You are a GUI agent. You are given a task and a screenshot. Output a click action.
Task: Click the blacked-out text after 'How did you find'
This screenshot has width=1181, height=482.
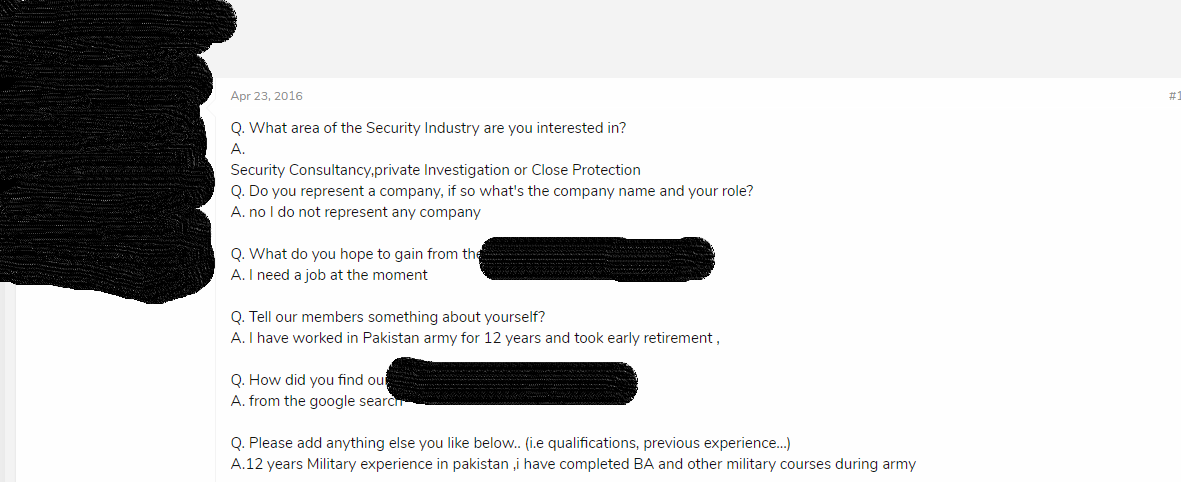click(x=512, y=381)
